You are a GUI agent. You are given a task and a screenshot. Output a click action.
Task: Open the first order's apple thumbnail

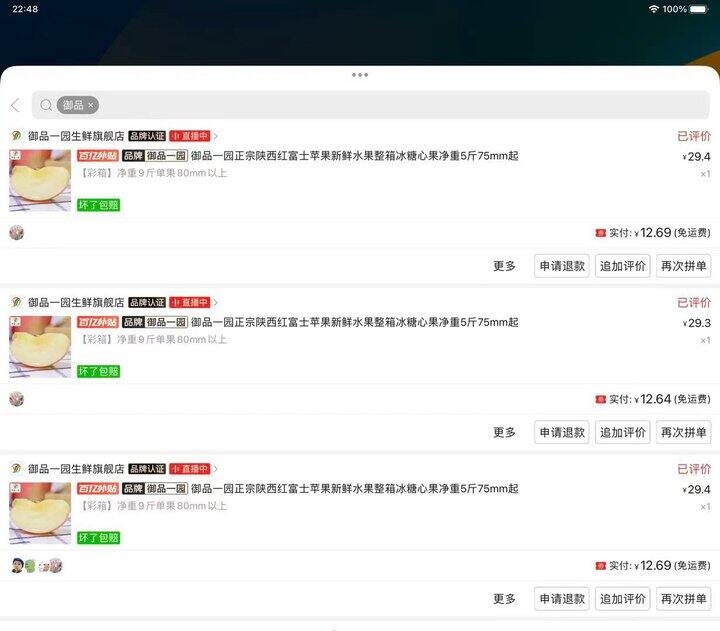coord(40,180)
